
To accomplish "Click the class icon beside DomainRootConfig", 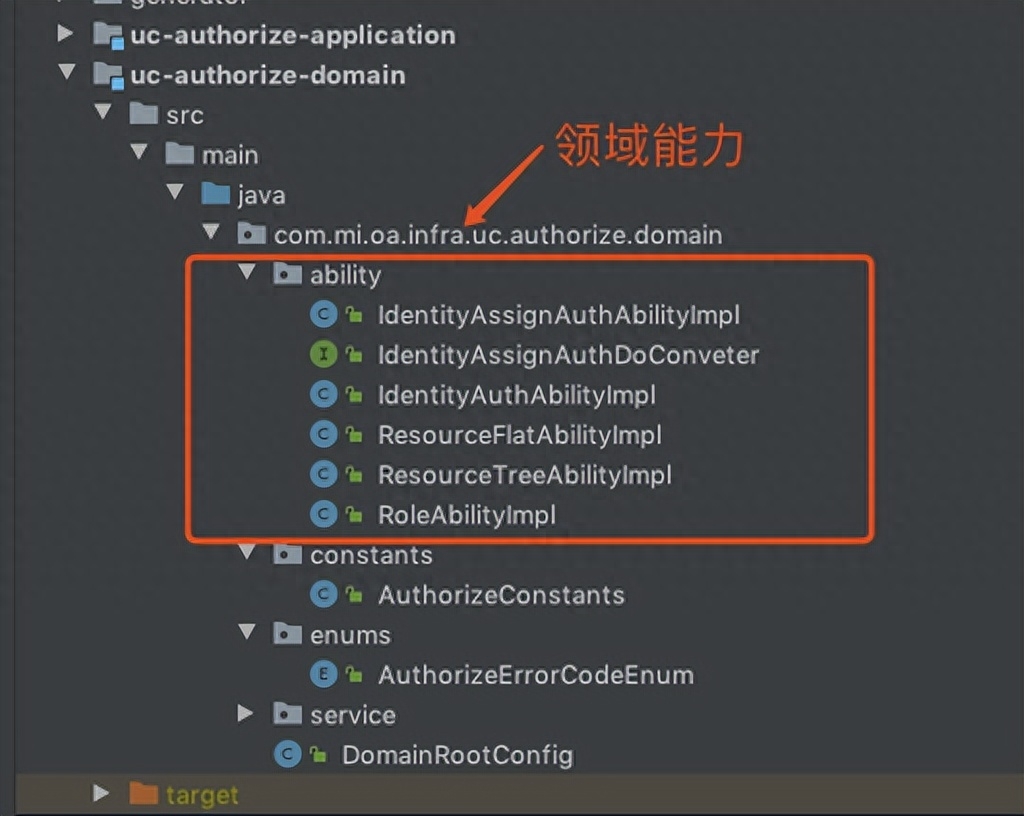I will pos(288,755).
